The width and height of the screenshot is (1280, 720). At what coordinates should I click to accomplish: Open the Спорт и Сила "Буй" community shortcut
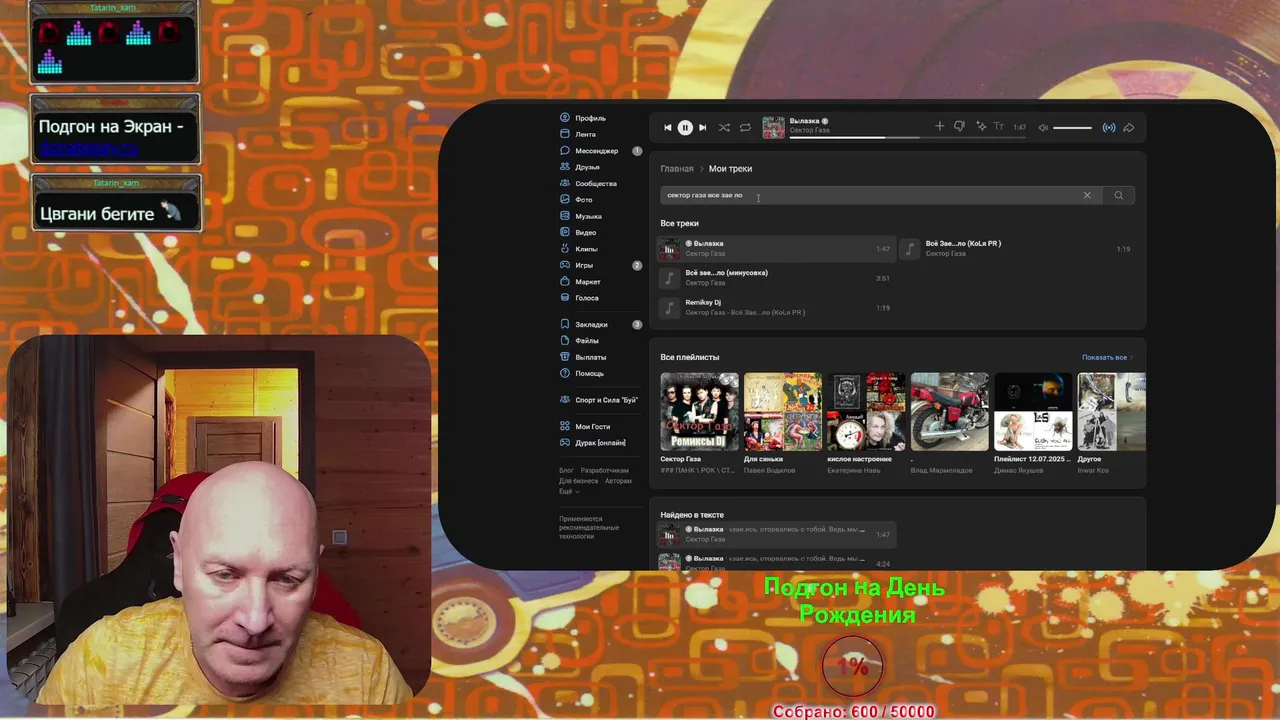[x=599, y=400]
